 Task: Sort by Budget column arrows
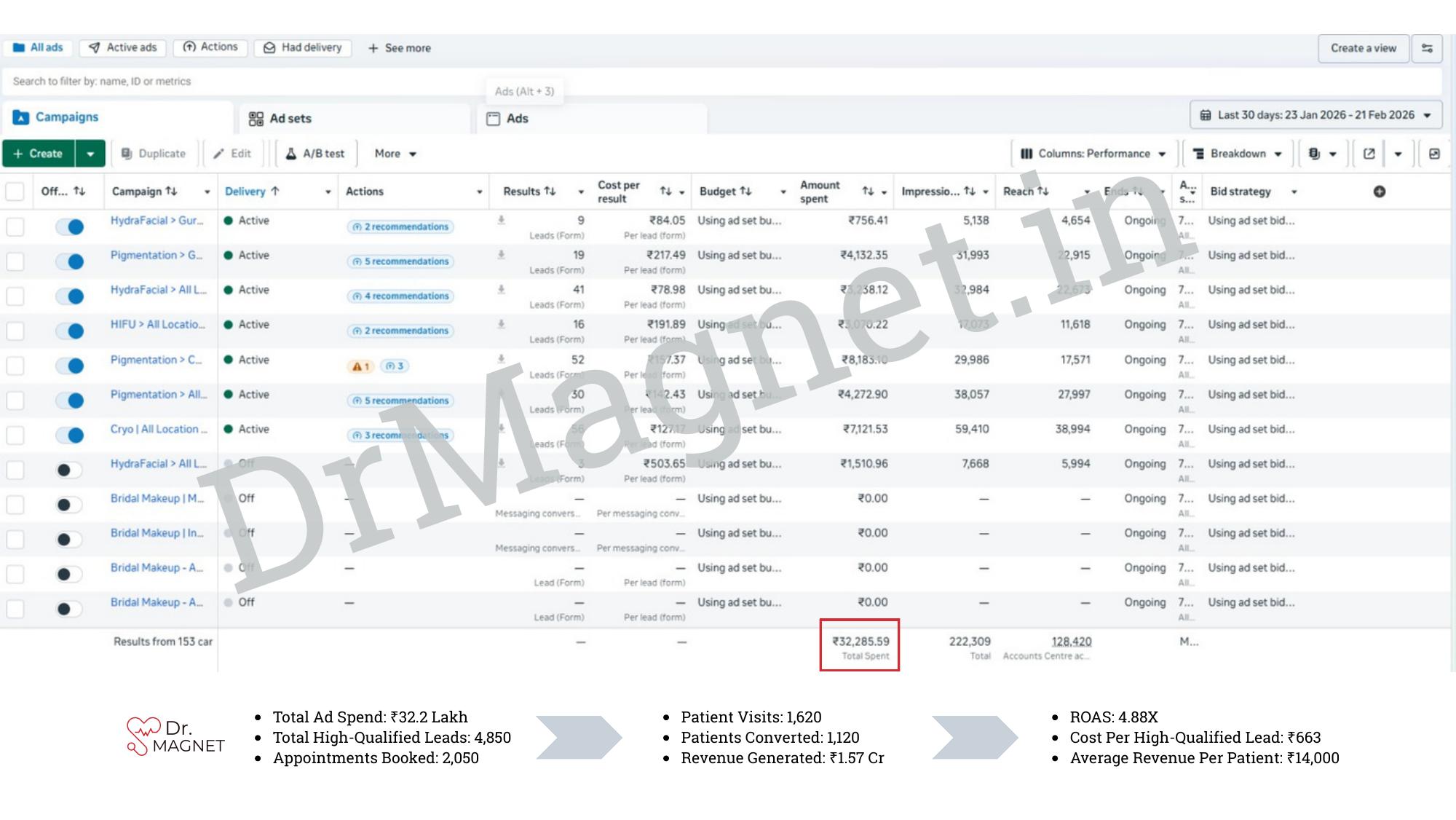click(745, 192)
